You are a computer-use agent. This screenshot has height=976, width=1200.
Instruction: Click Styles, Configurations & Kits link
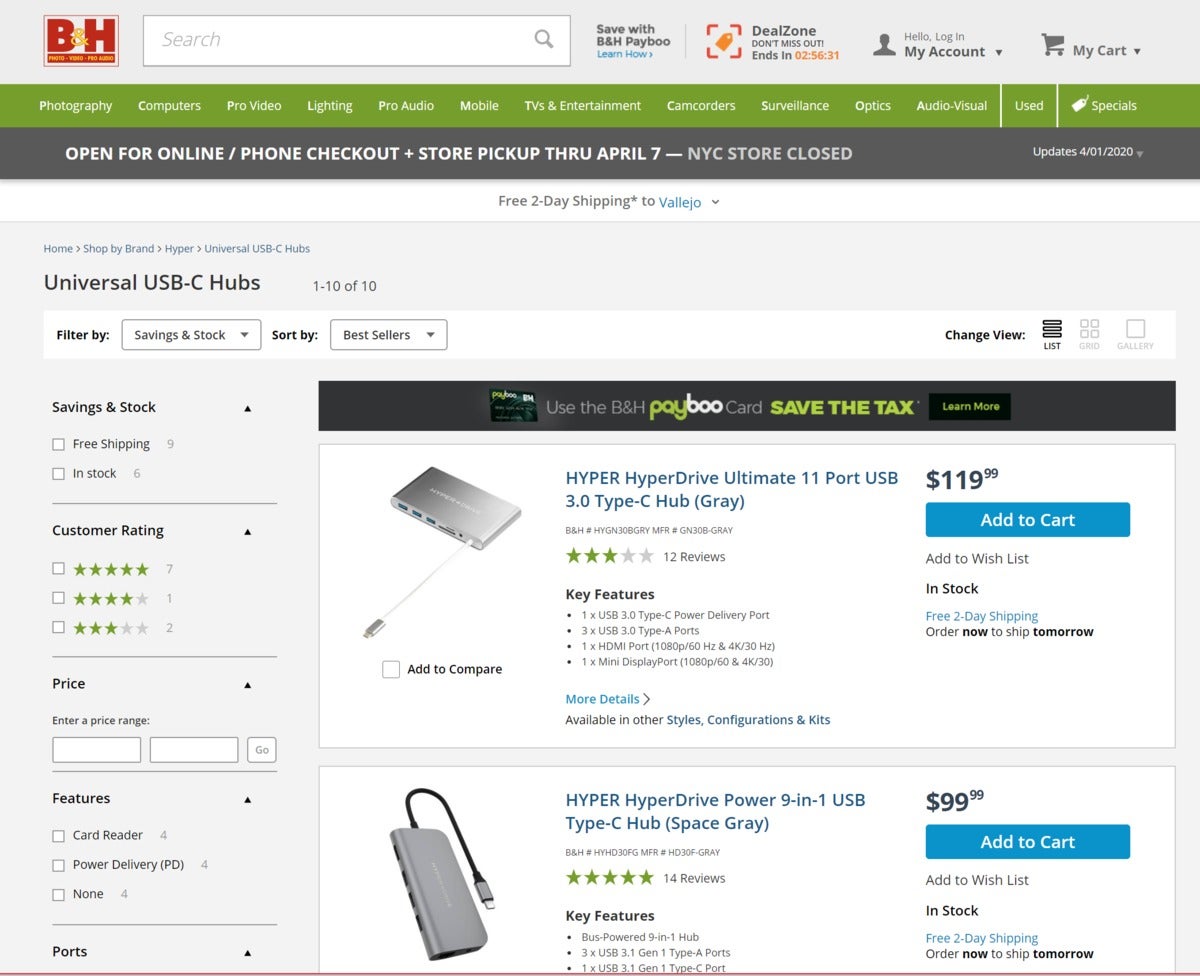[x=748, y=720]
